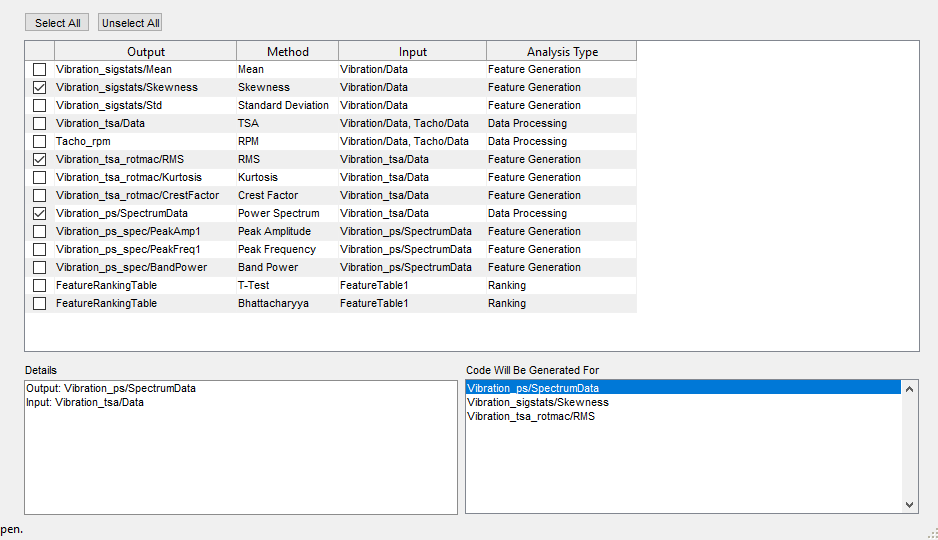Click scroll up arrow in code list
938x540 pixels.
[909, 389]
